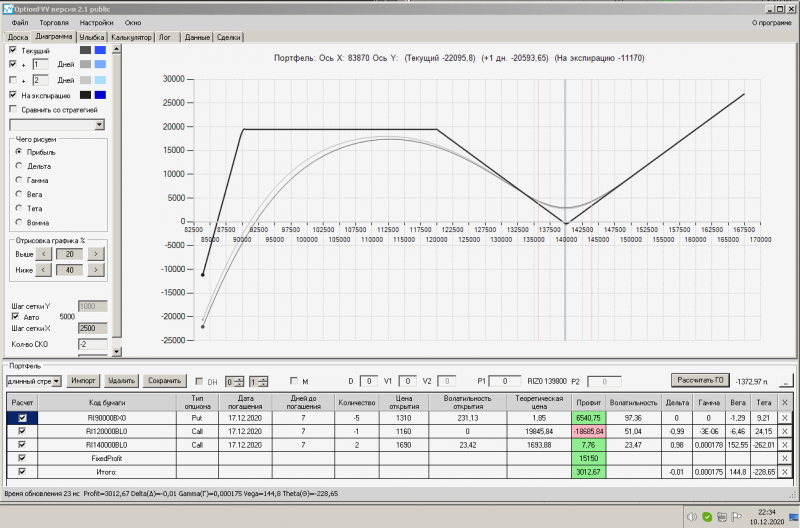Click the Шаг сетки X input field

pos(92,328)
